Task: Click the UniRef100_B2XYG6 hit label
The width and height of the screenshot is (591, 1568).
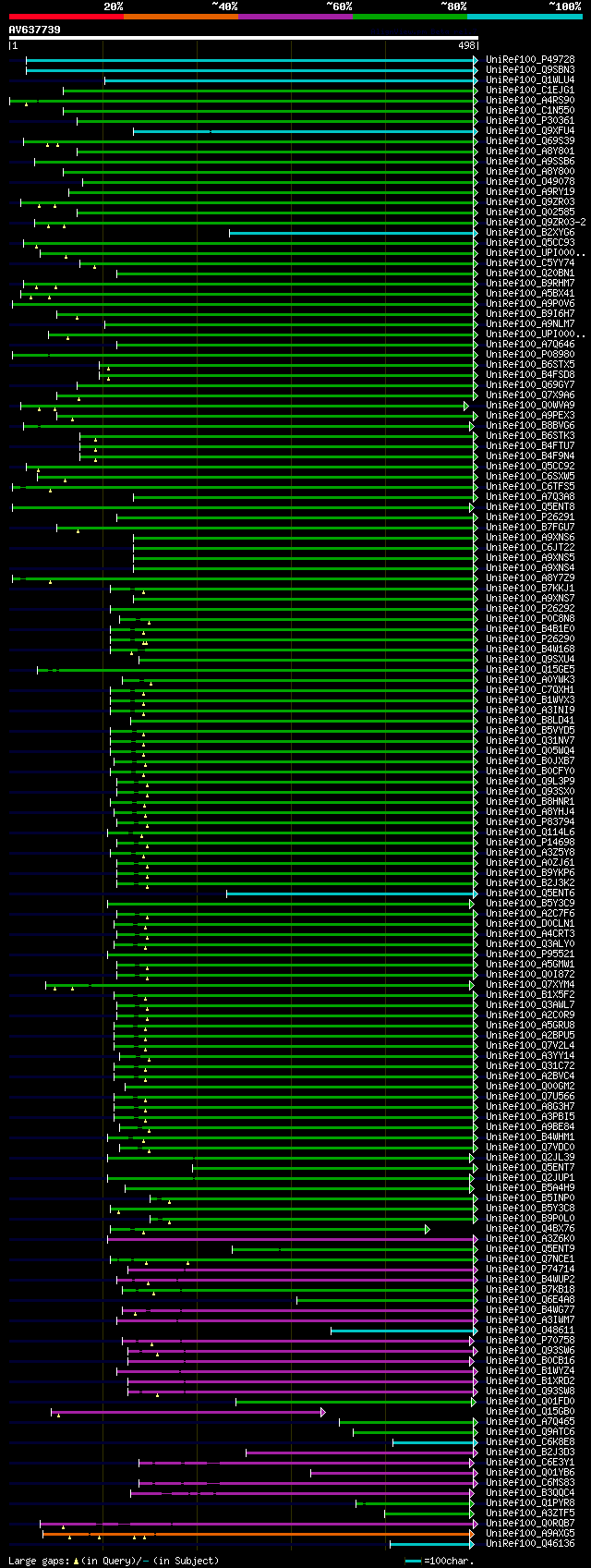Action: point(530,232)
